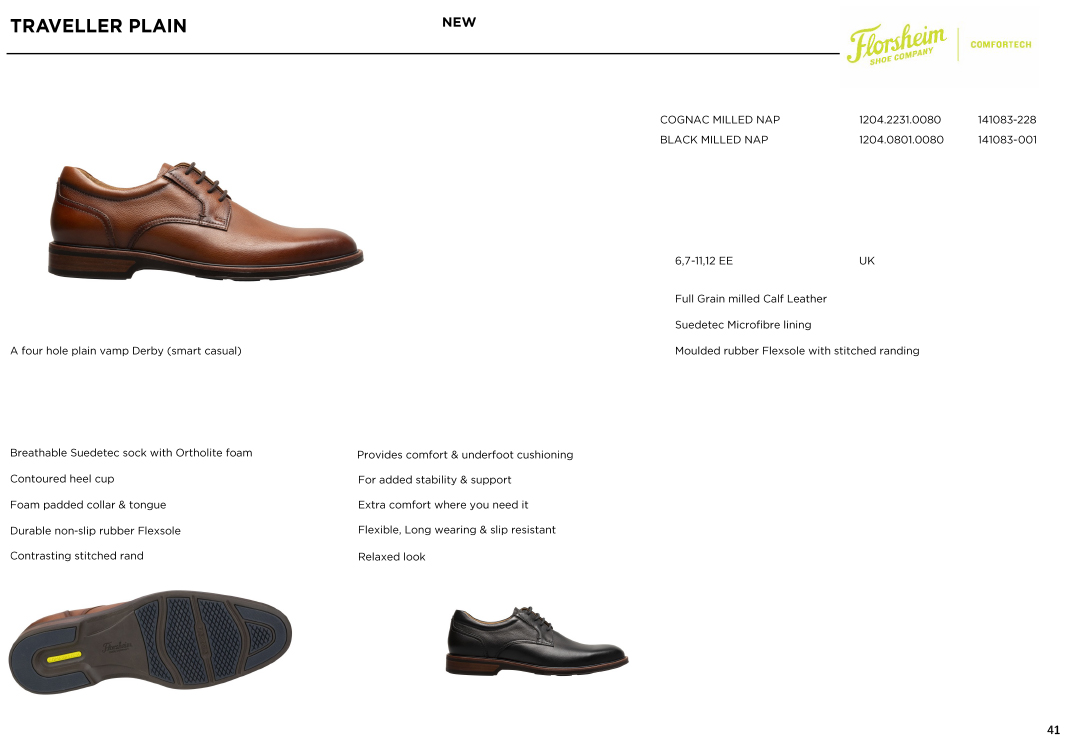Select COGNAC MILLED NAP colour name

pyautogui.click(x=720, y=120)
